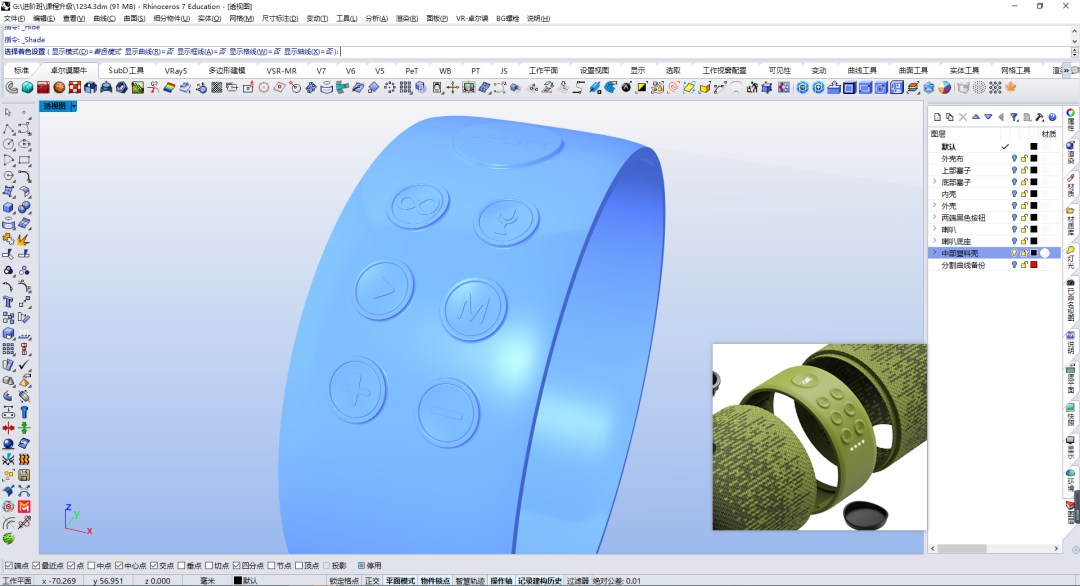Image resolution: width=1080 pixels, height=586 pixels.
Task: Expand the 喇叭底座 layer
Action: [x=935, y=241]
